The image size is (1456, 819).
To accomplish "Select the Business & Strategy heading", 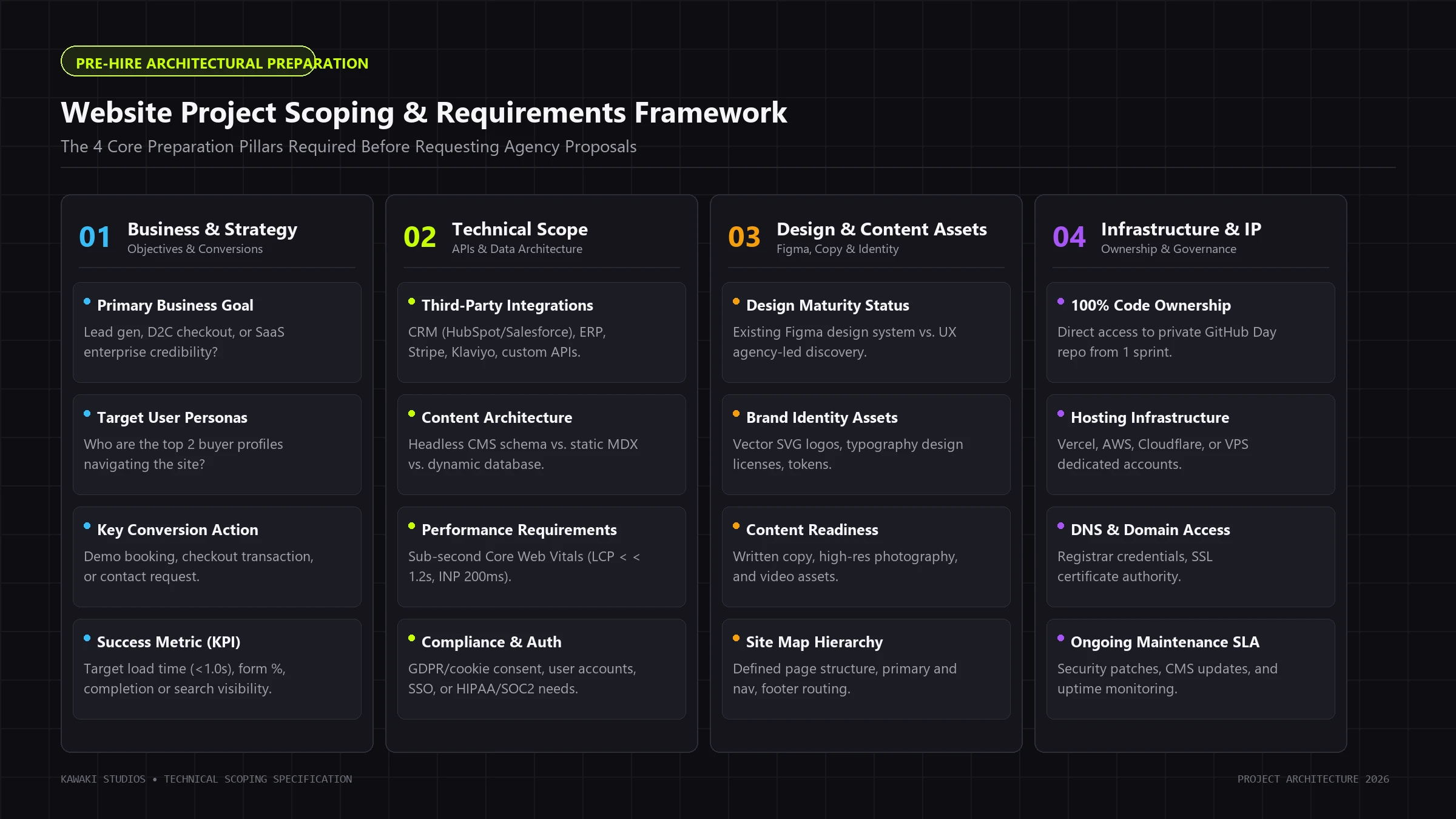I will 212,229.
